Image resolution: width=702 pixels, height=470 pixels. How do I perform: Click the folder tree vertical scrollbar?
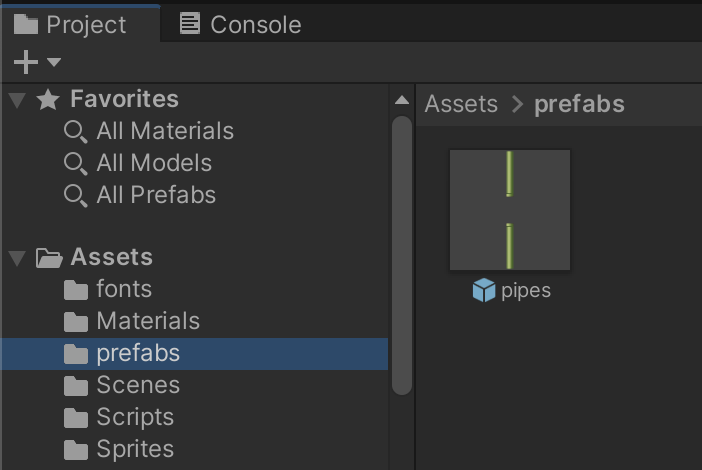[402, 256]
